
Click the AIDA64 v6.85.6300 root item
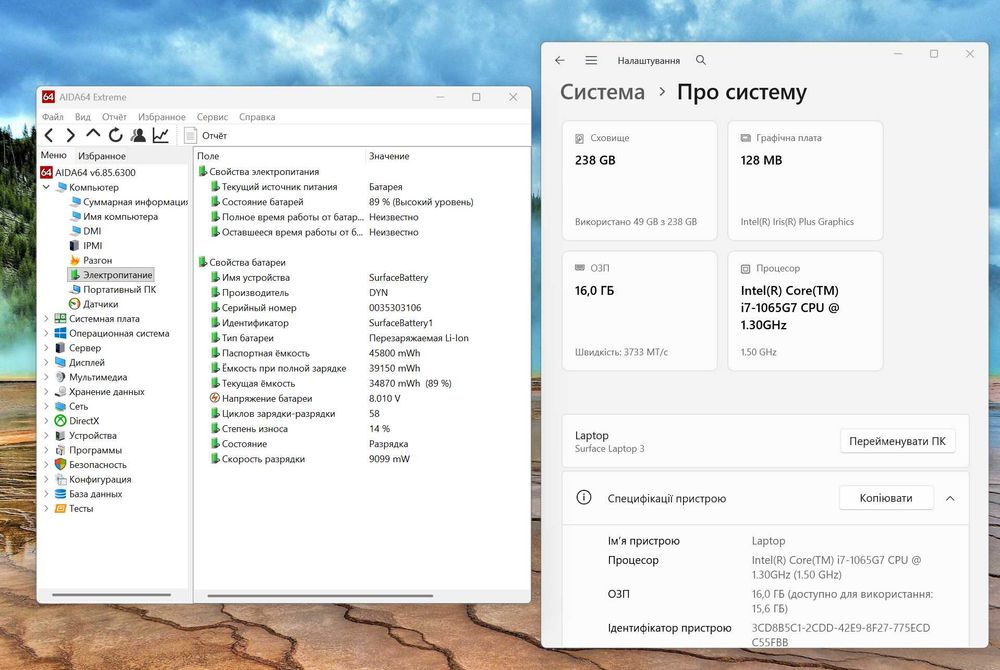[88, 173]
